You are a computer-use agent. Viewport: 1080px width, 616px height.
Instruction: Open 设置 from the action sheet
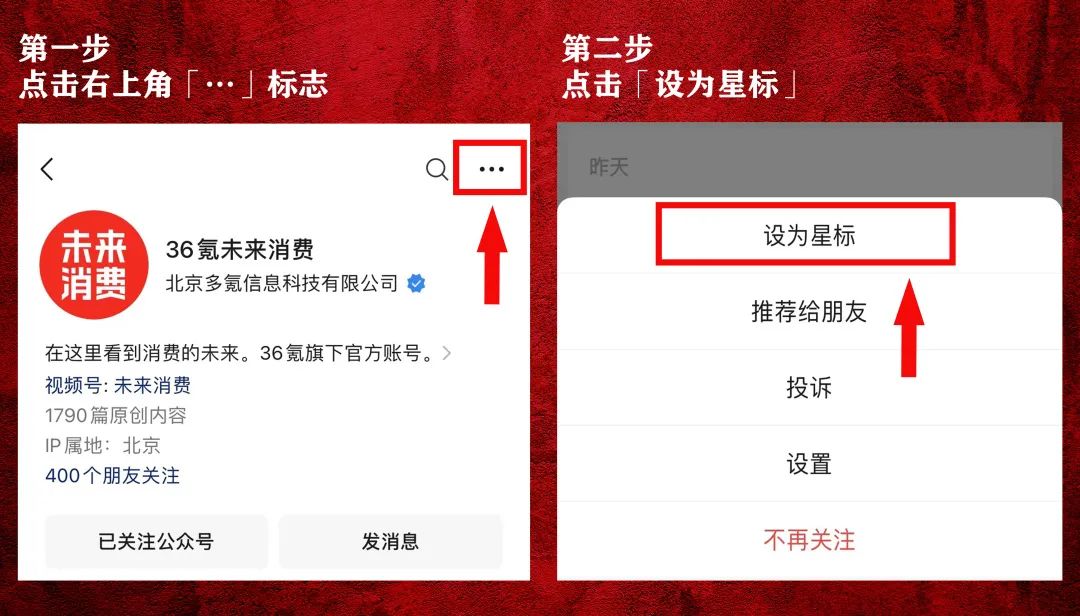(809, 464)
